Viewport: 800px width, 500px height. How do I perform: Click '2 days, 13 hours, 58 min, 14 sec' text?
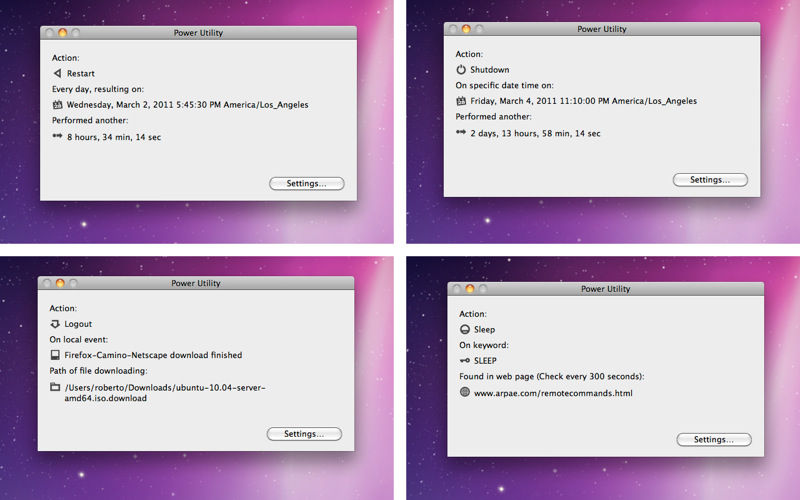point(535,134)
